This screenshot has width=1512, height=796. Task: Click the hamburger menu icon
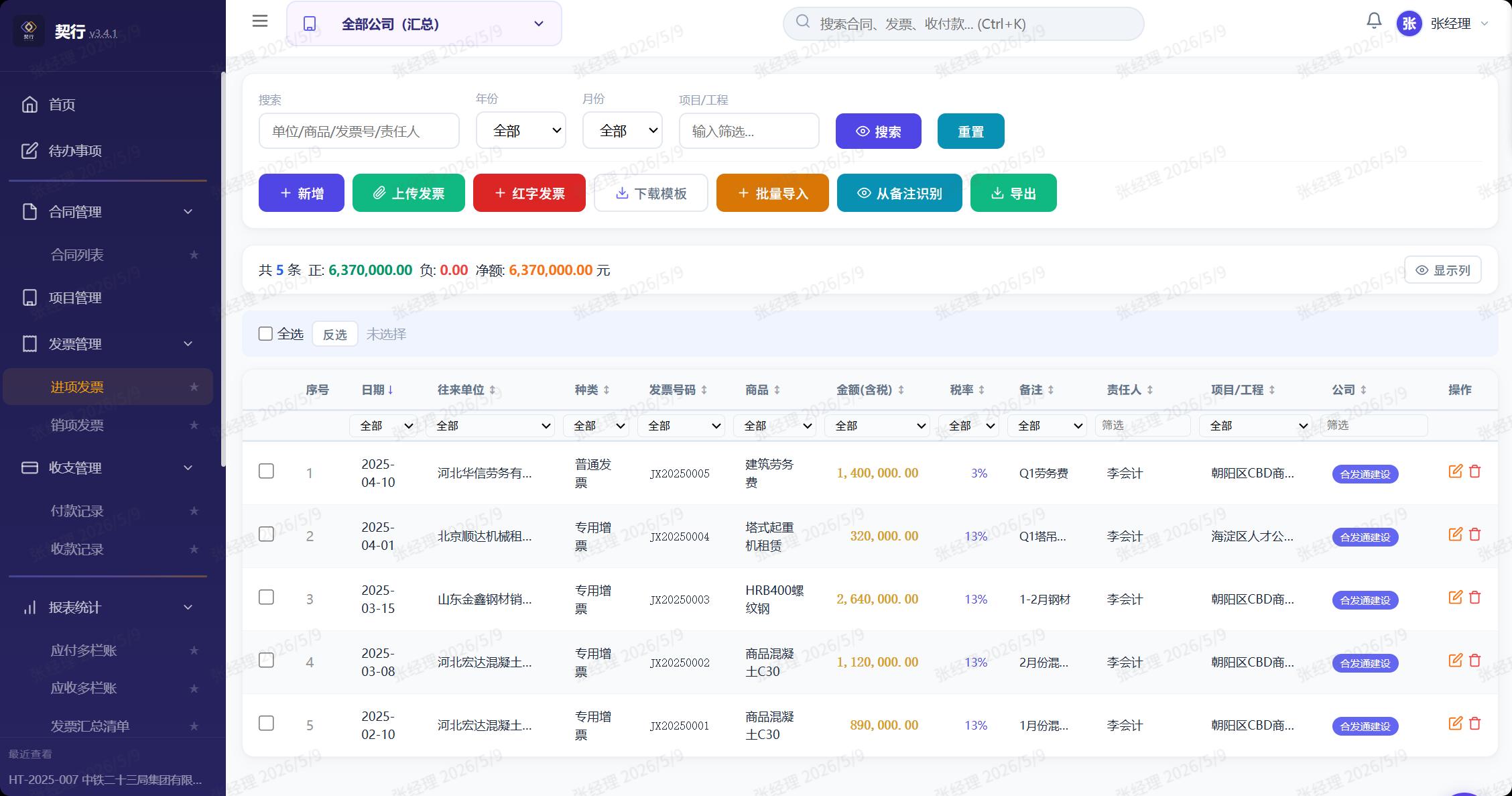tap(260, 21)
